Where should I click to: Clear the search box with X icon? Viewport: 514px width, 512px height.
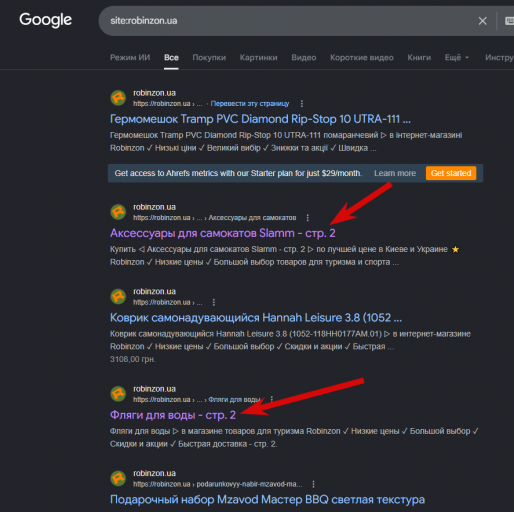[482, 21]
